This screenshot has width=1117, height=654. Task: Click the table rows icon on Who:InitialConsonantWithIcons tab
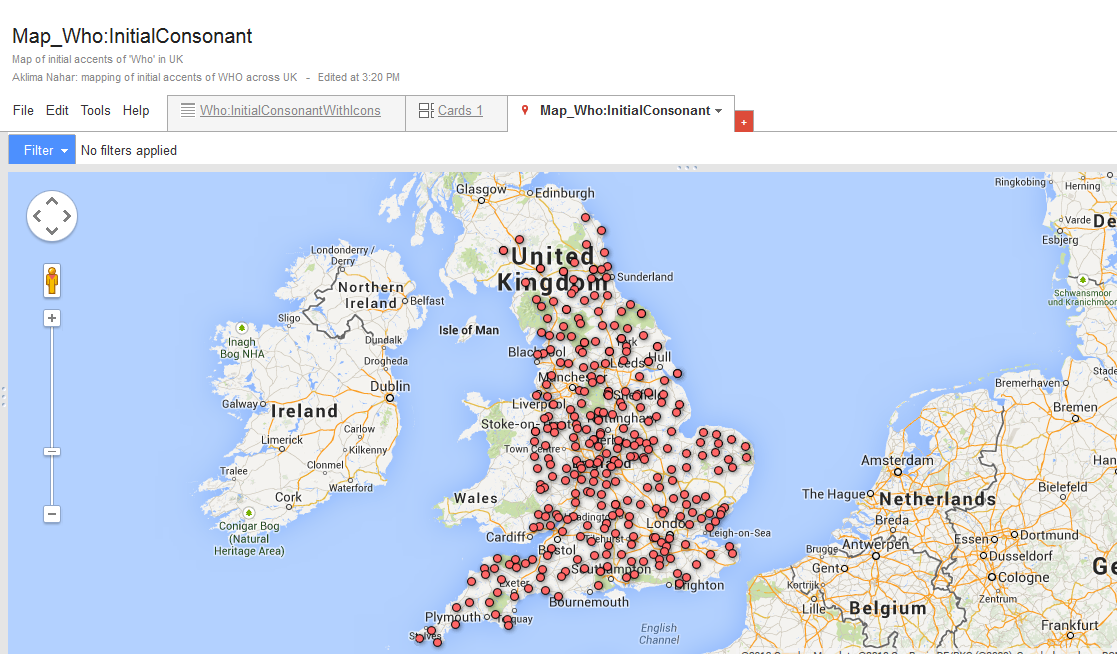coord(188,110)
